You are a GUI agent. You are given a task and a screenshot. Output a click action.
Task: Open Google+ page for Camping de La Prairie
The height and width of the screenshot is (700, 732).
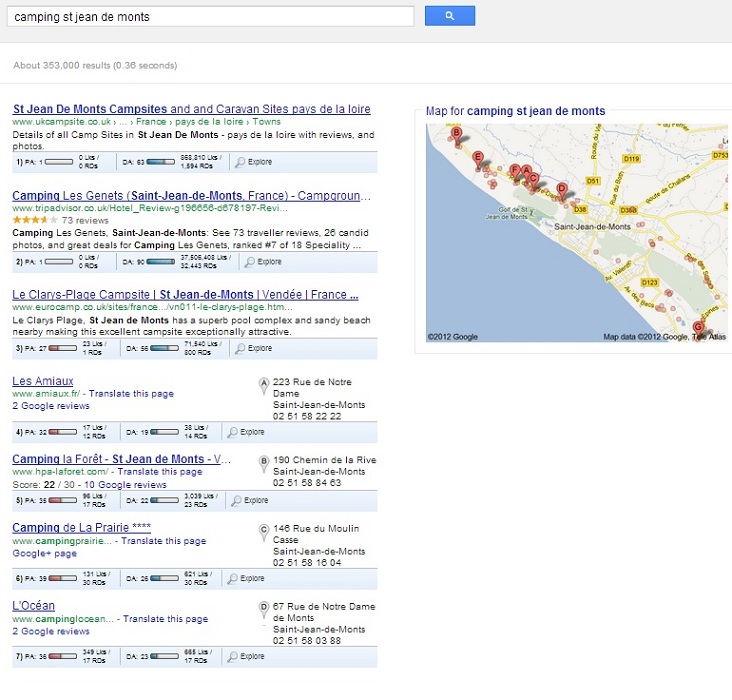coord(45,553)
